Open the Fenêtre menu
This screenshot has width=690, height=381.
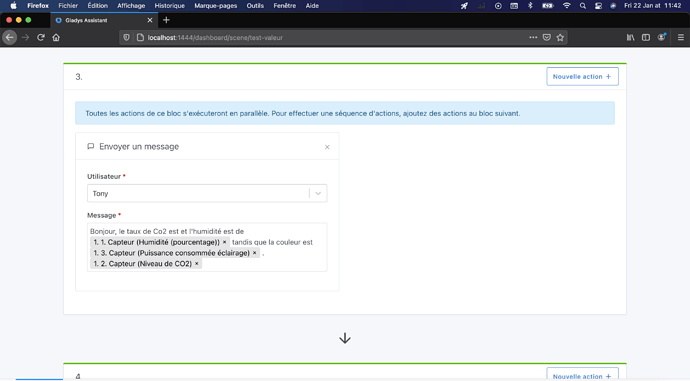pyautogui.click(x=284, y=6)
